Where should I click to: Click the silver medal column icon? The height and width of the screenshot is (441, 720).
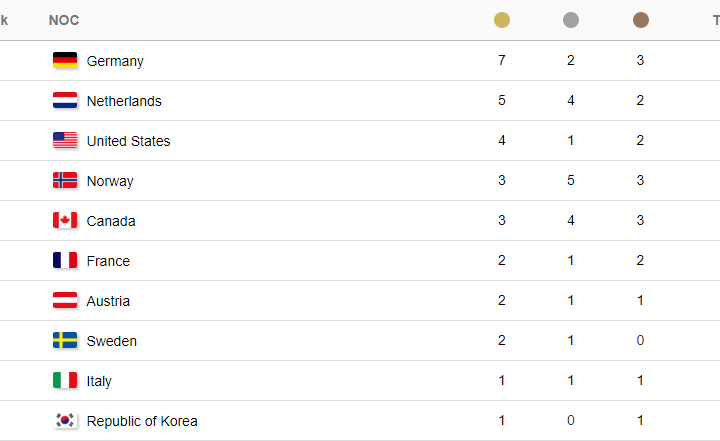point(571,20)
